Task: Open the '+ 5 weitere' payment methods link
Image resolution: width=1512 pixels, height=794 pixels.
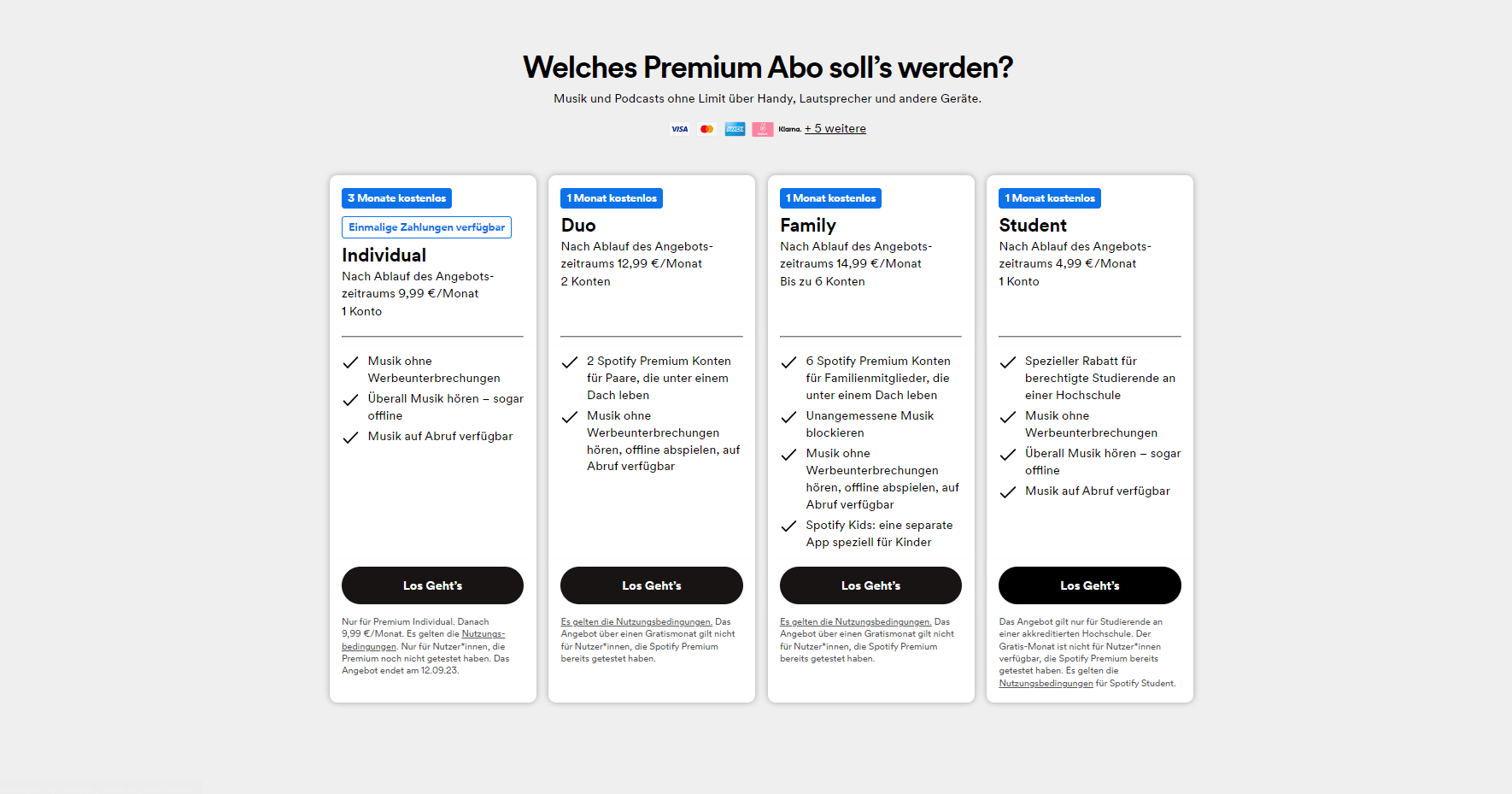Action: (x=835, y=129)
